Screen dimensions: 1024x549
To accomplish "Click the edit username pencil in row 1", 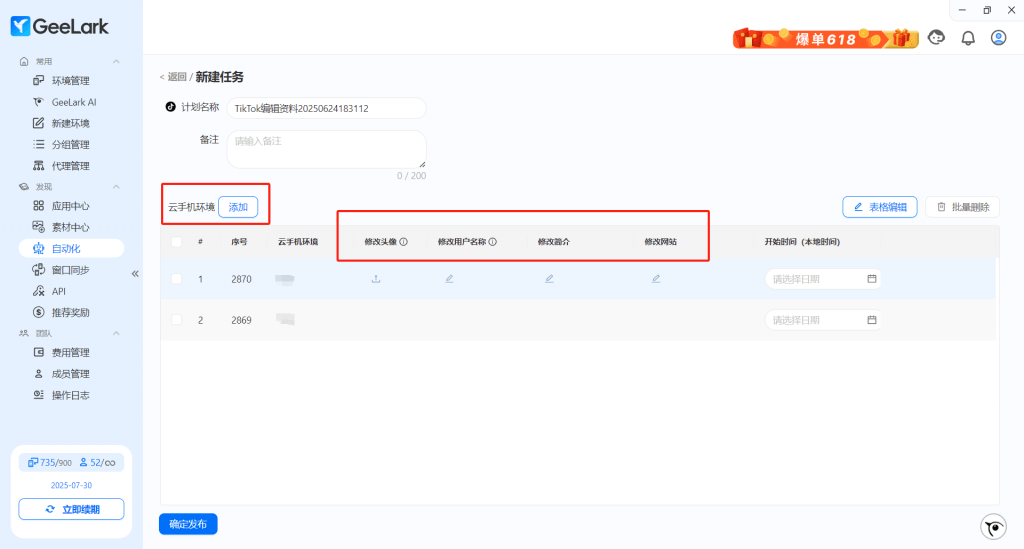I will [x=449, y=279].
